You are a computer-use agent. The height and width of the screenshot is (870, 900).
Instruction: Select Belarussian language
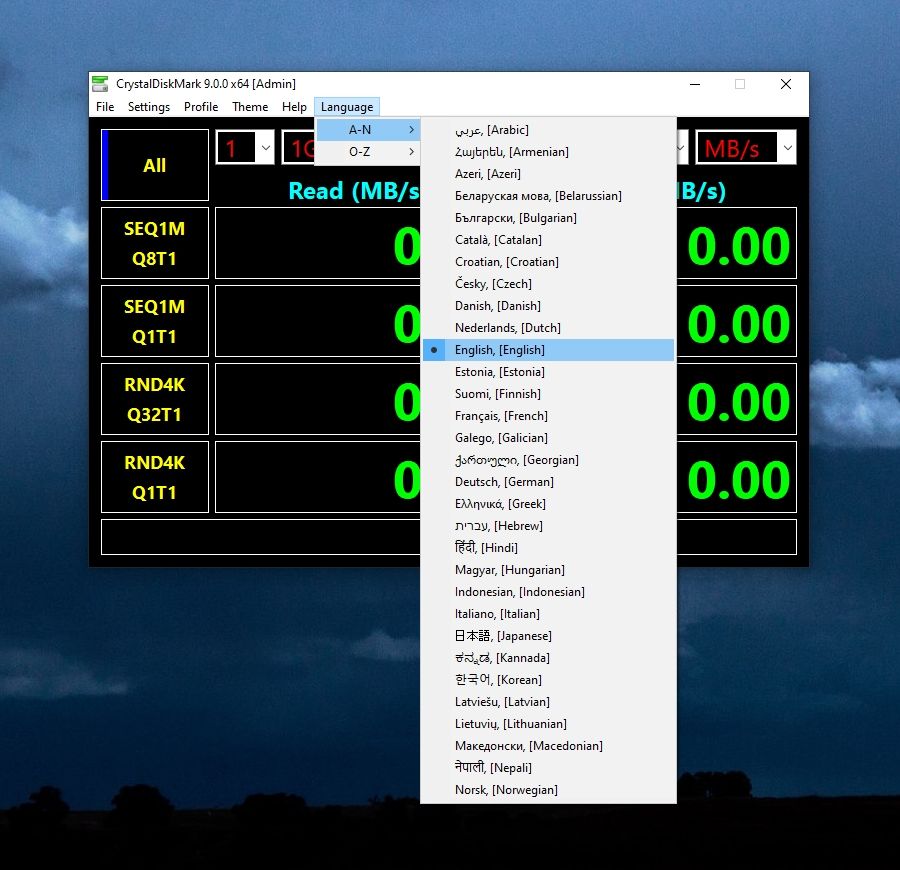point(548,196)
